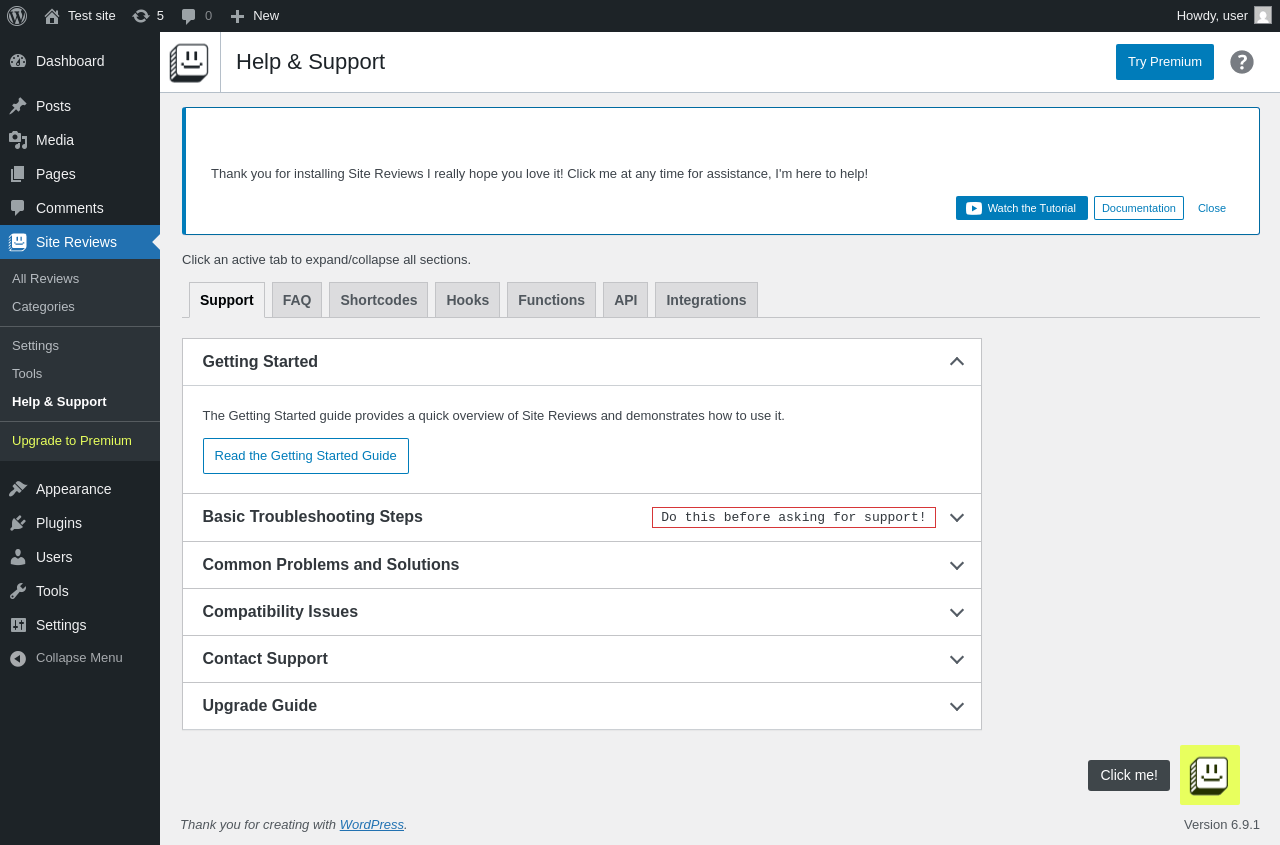Click the yellow mascot assistant icon
Image resolution: width=1280 pixels, height=845 pixels.
click(x=1209, y=775)
